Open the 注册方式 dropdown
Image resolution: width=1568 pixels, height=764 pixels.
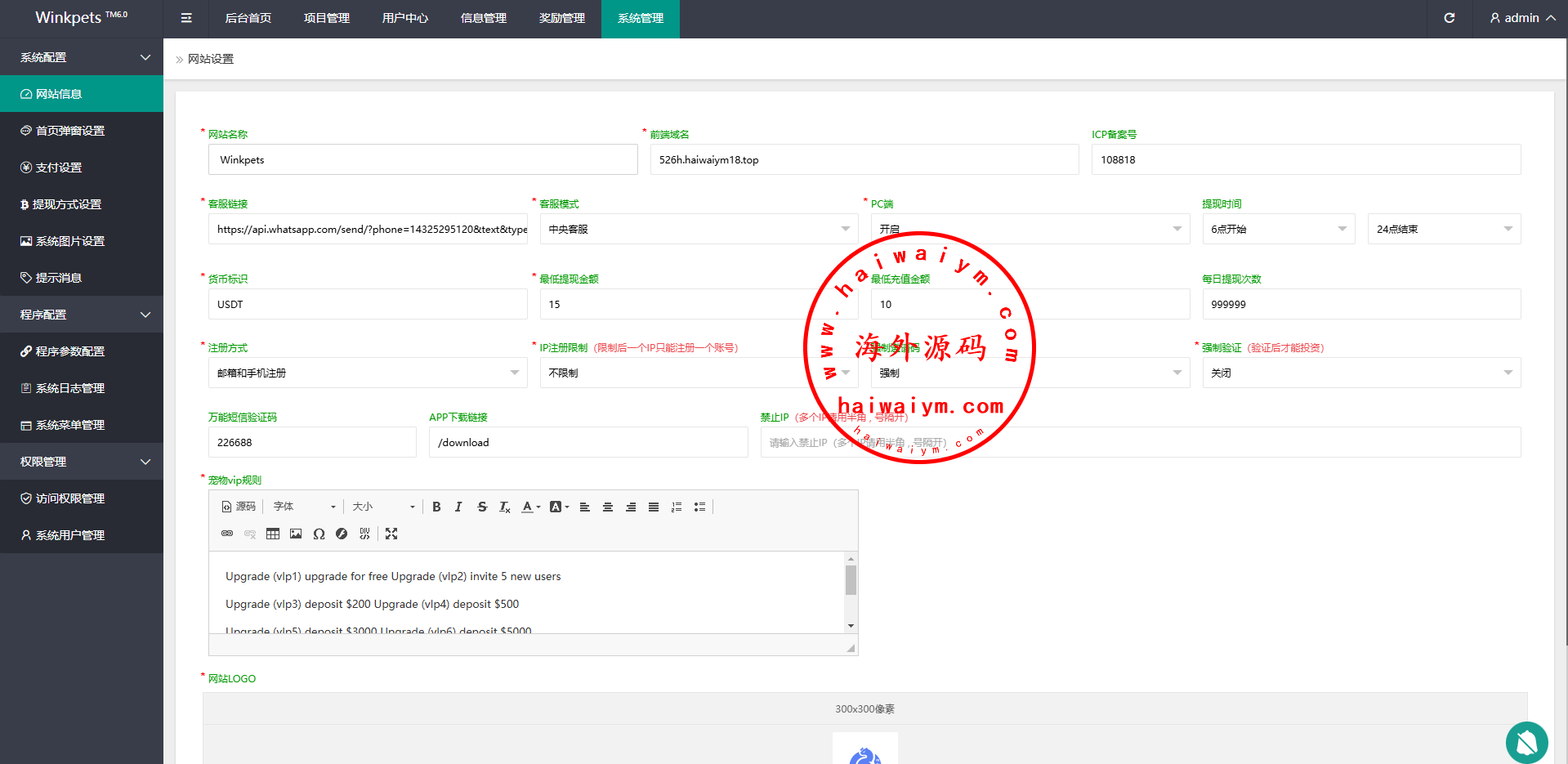[x=367, y=373]
